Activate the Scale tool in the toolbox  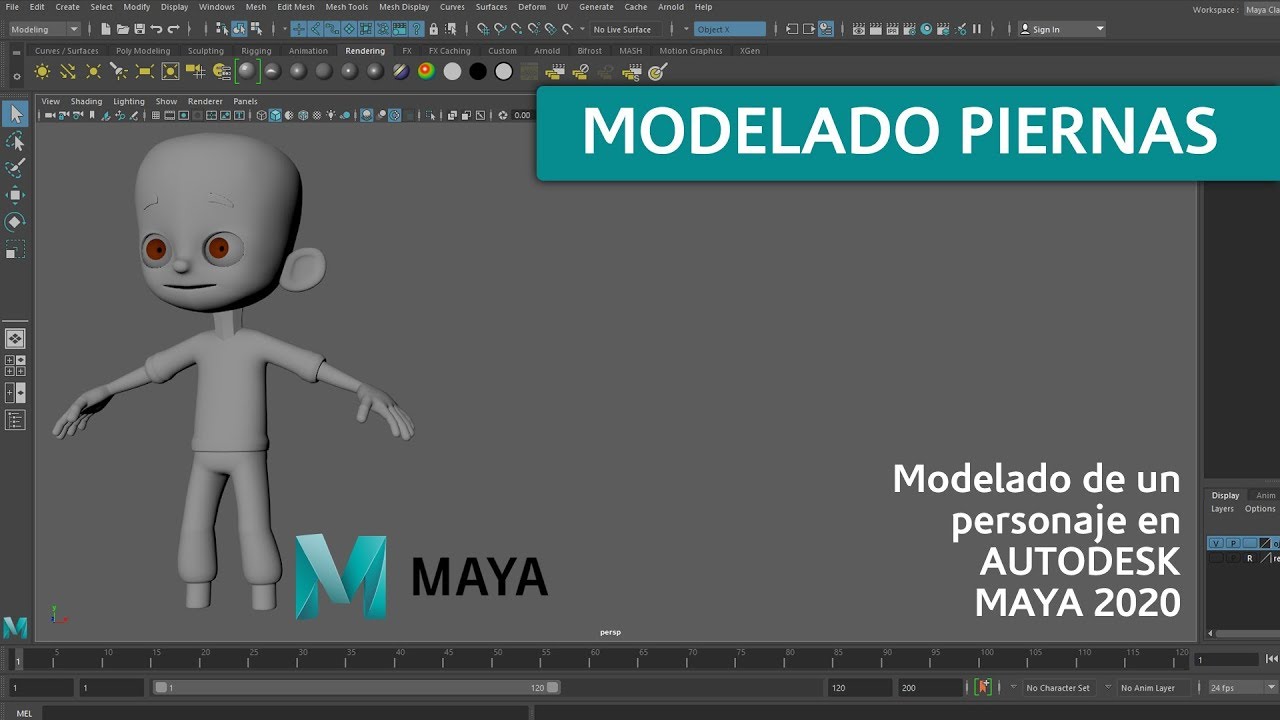15,248
